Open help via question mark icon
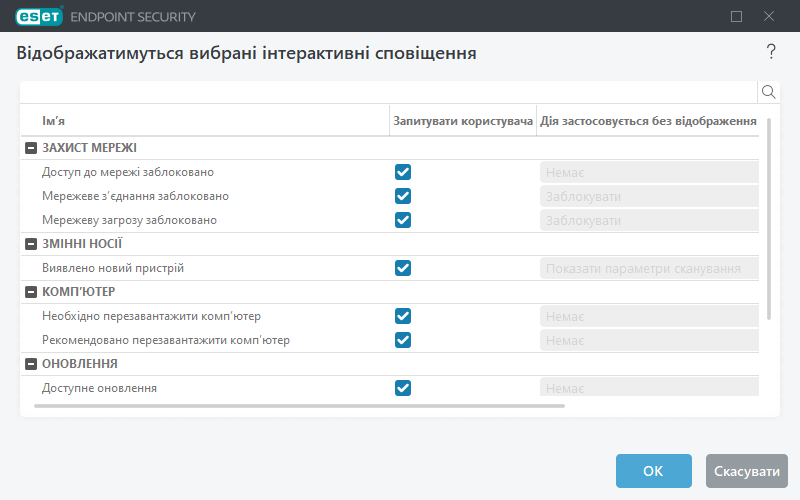This screenshot has height=500, width=800. [771, 52]
